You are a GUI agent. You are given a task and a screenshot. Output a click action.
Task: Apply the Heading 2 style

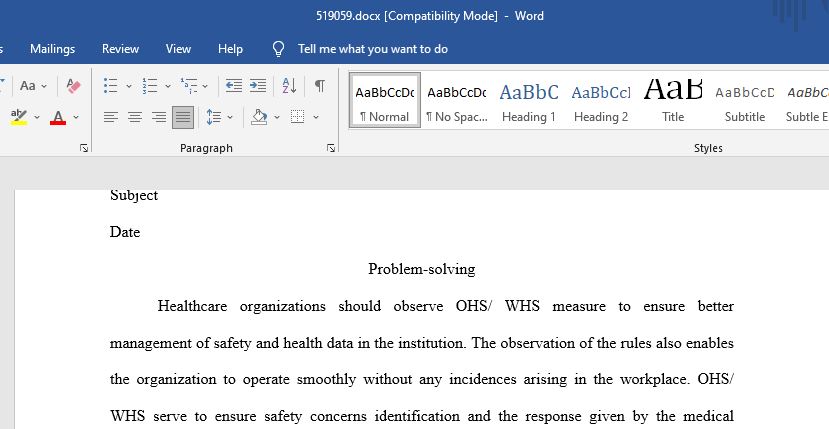point(601,101)
